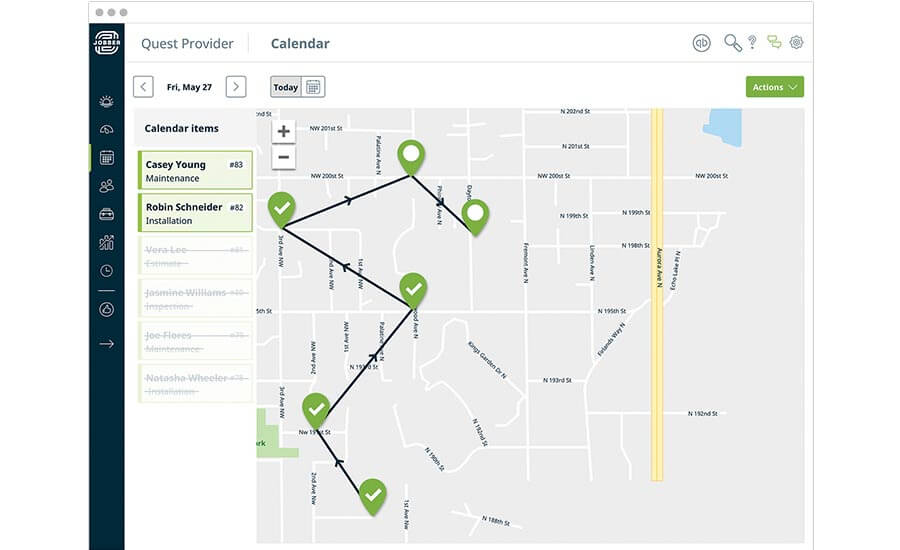Go to previous day arrow
The image size is (900, 550).
(143, 87)
